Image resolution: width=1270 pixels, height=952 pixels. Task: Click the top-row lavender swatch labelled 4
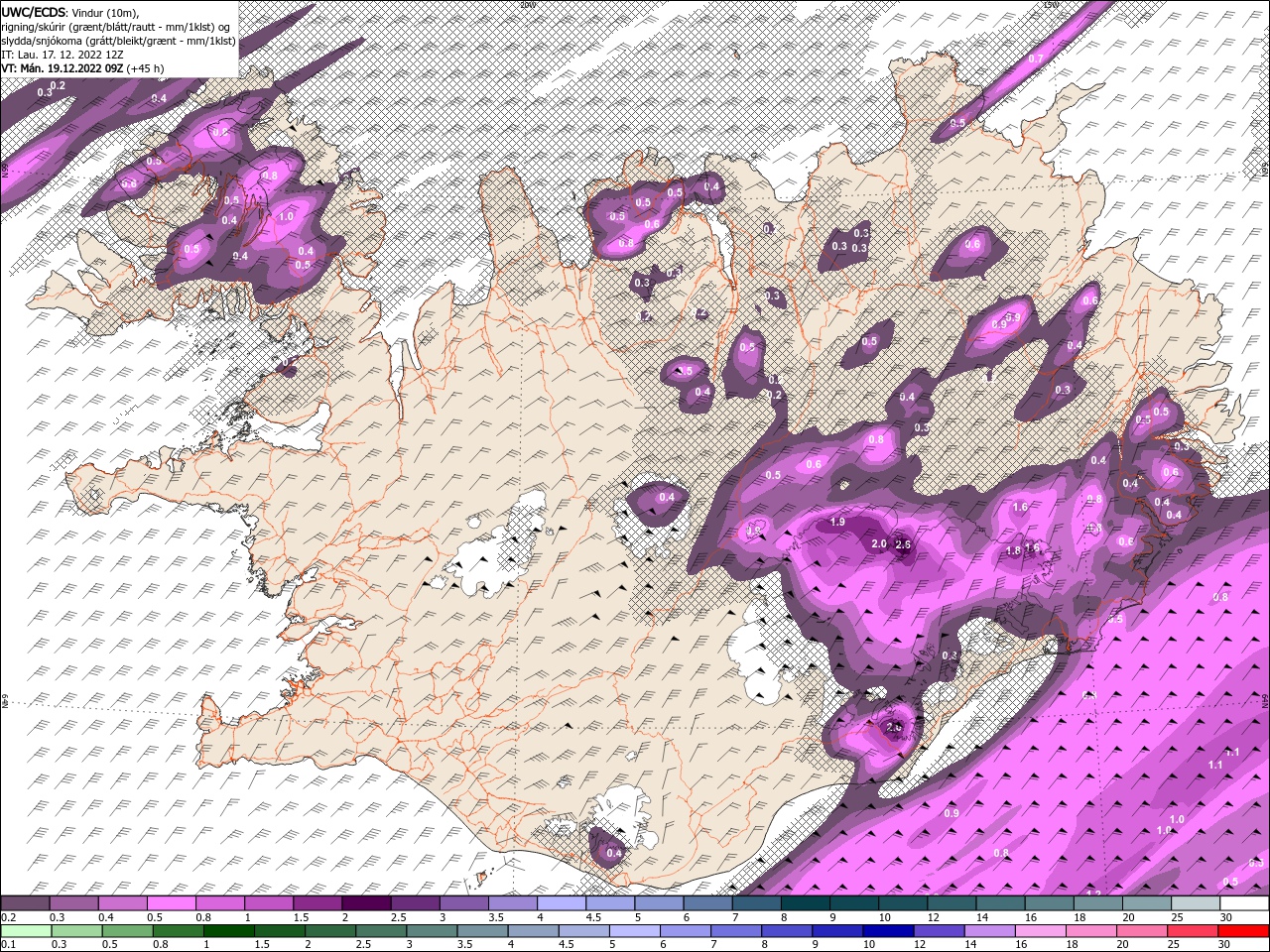(560, 903)
